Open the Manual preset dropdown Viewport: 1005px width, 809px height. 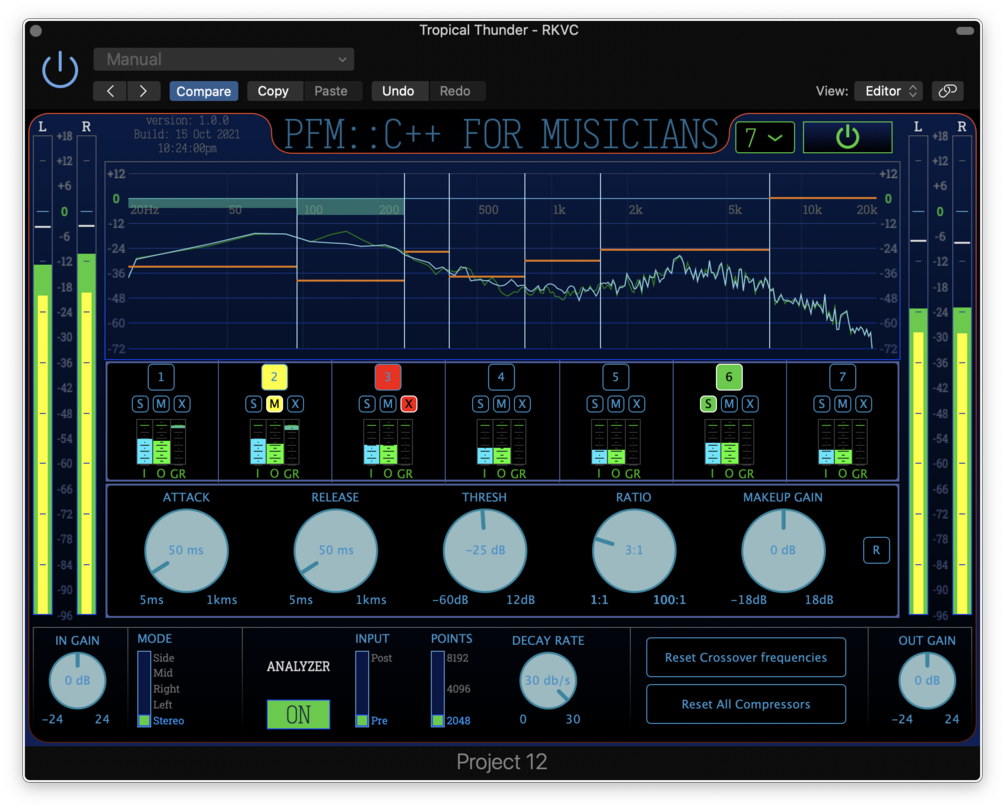tap(224, 60)
